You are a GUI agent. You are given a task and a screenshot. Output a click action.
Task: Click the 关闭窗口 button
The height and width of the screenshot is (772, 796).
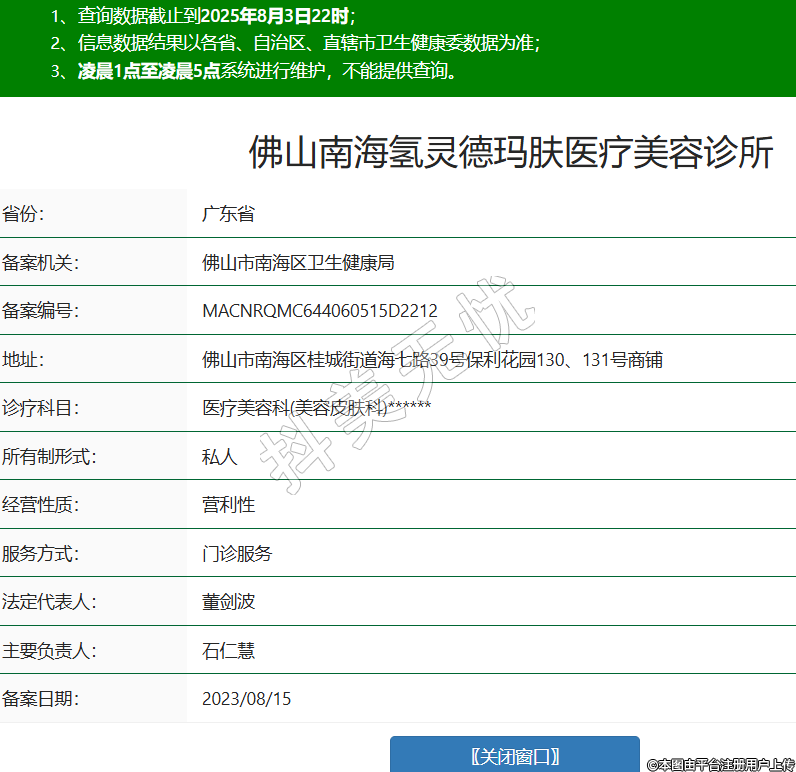(x=514, y=756)
